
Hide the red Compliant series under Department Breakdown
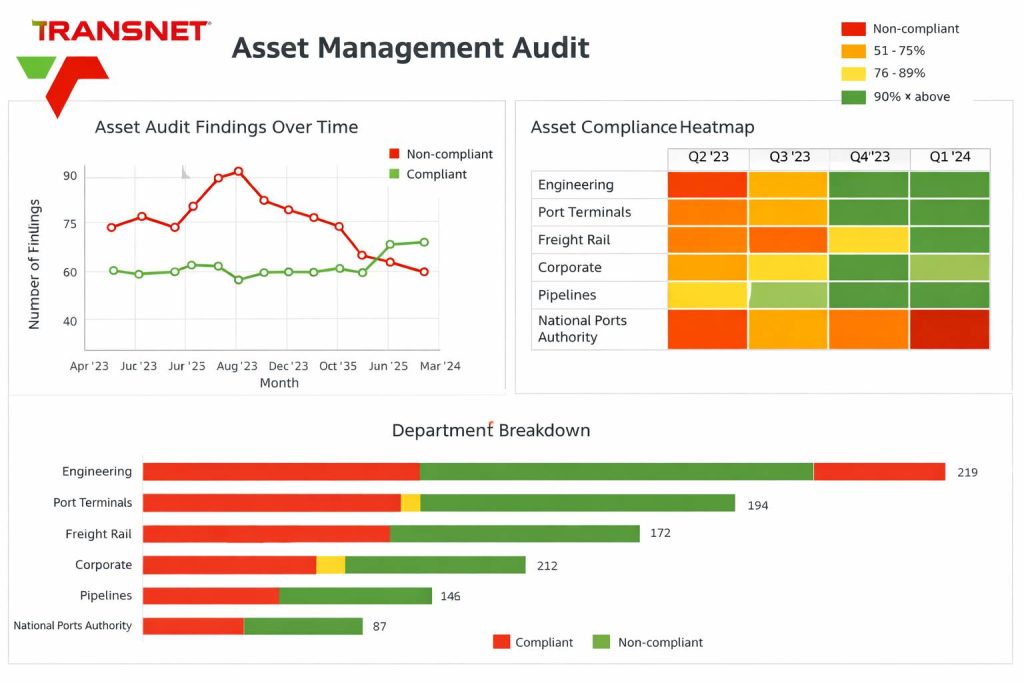point(502,642)
